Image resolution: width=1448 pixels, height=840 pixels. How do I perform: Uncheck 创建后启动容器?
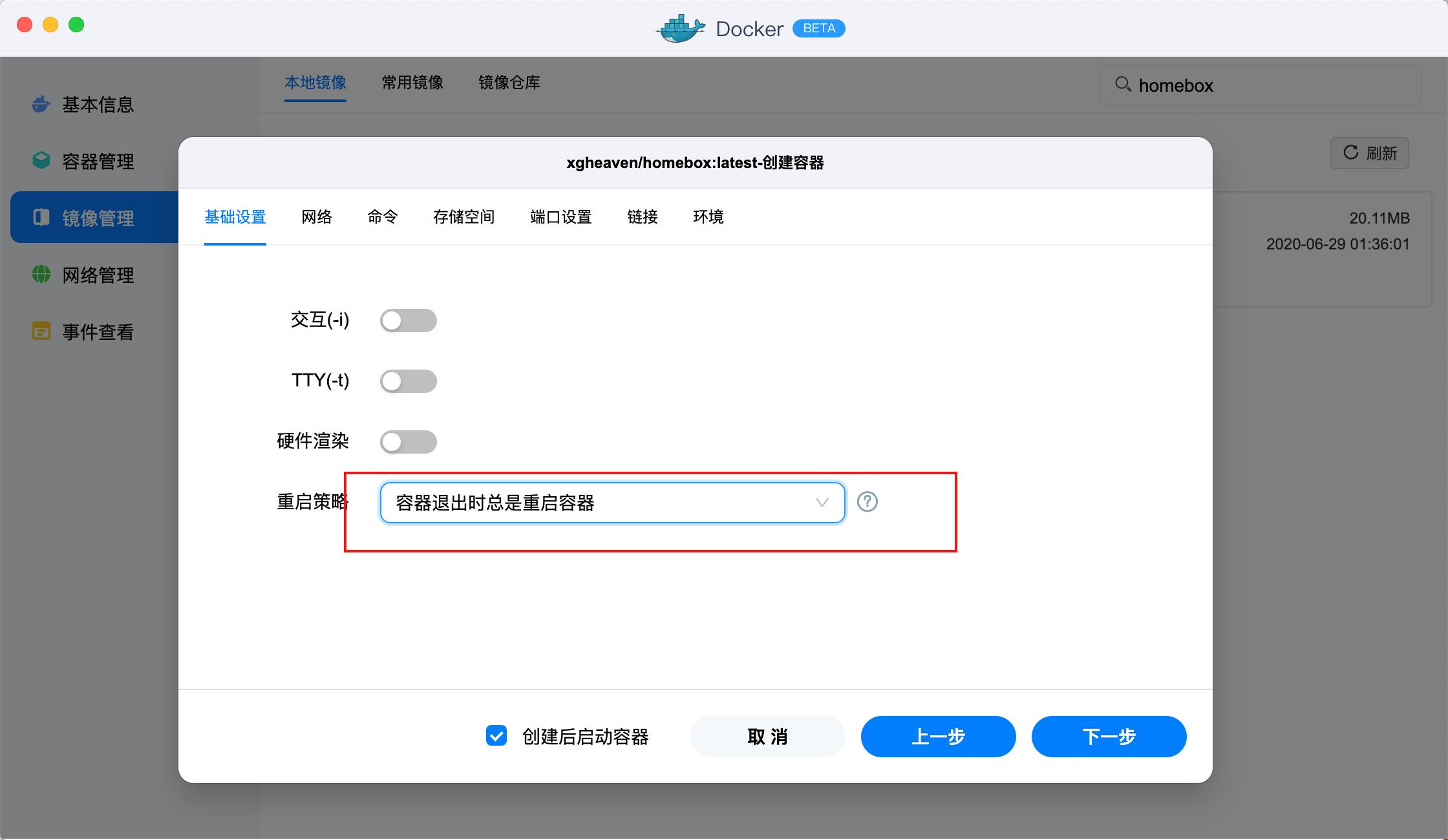[496, 735]
